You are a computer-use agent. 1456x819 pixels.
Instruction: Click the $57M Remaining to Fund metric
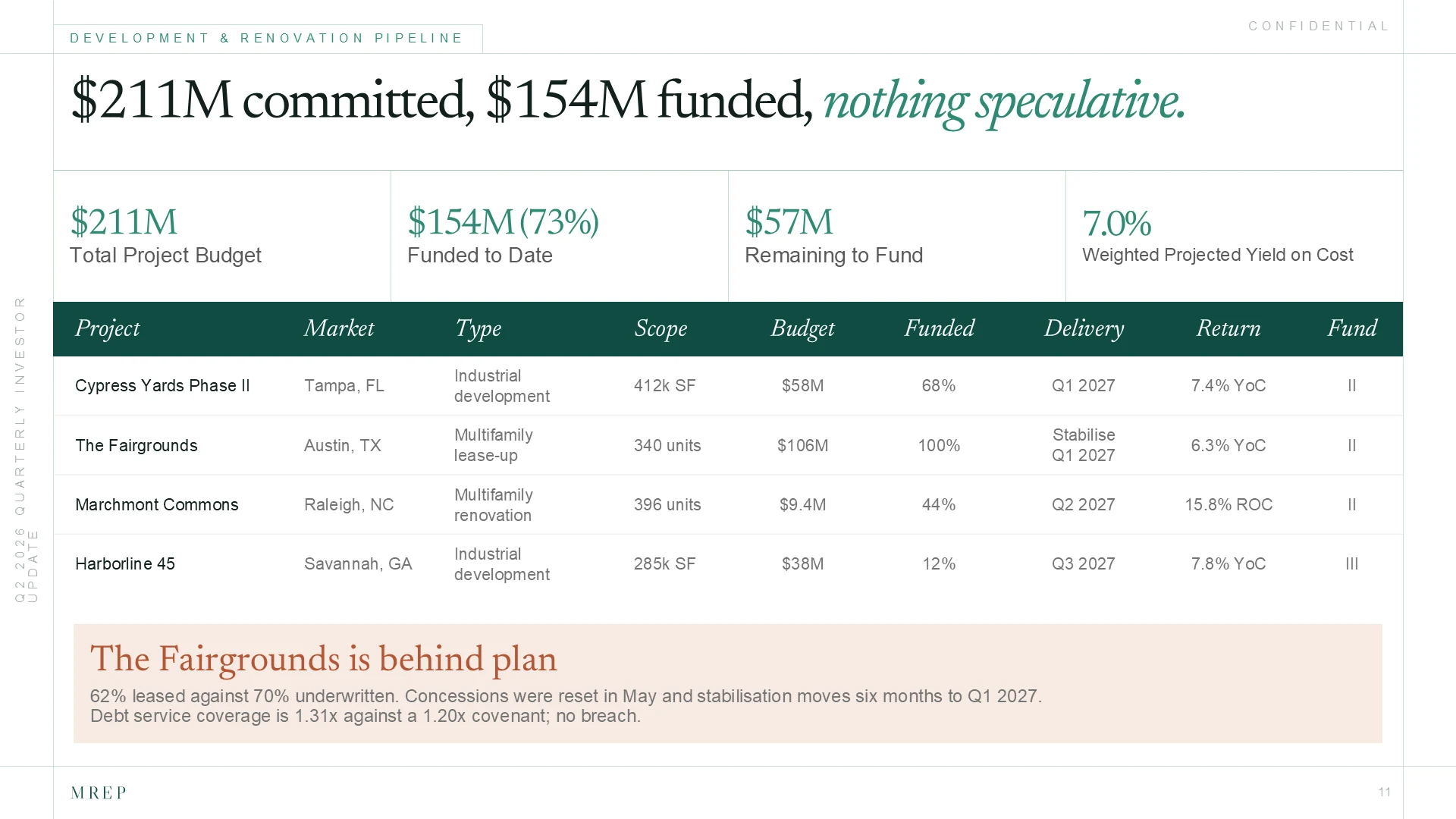[x=833, y=236]
